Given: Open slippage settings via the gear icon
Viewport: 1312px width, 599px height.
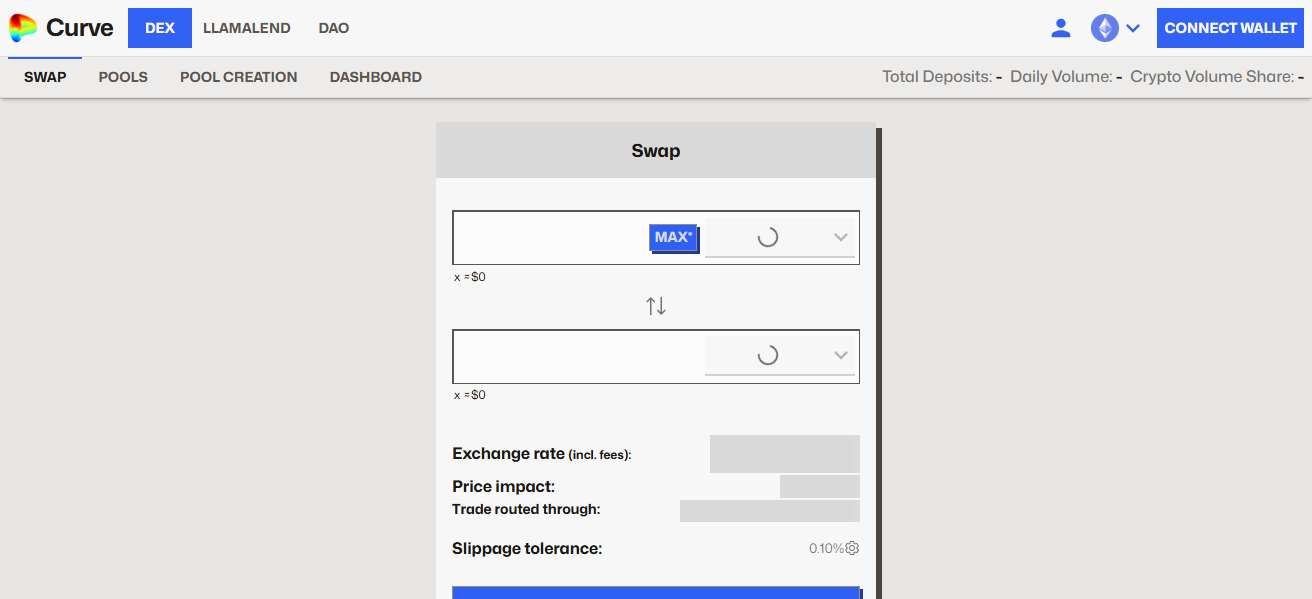Looking at the screenshot, I should click(x=852, y=548).
